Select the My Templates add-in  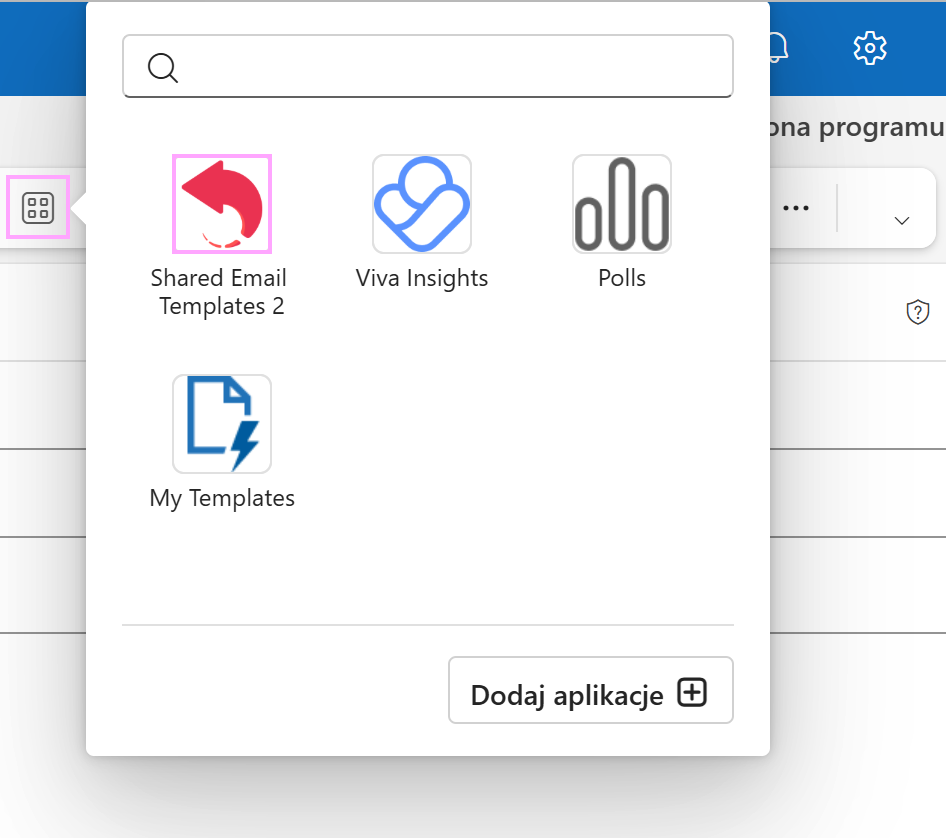(221, 423)
